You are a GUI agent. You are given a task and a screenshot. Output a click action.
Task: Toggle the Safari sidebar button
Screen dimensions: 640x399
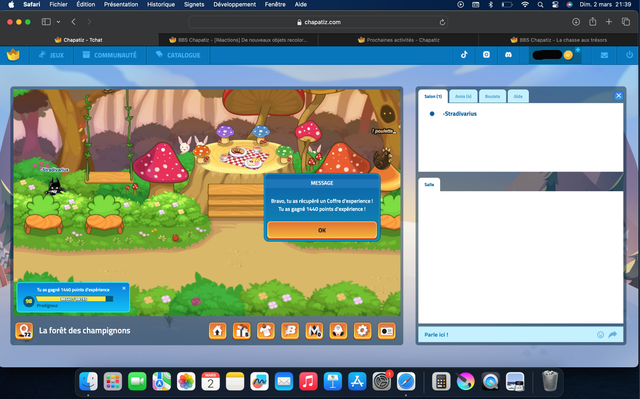(46, 22)
